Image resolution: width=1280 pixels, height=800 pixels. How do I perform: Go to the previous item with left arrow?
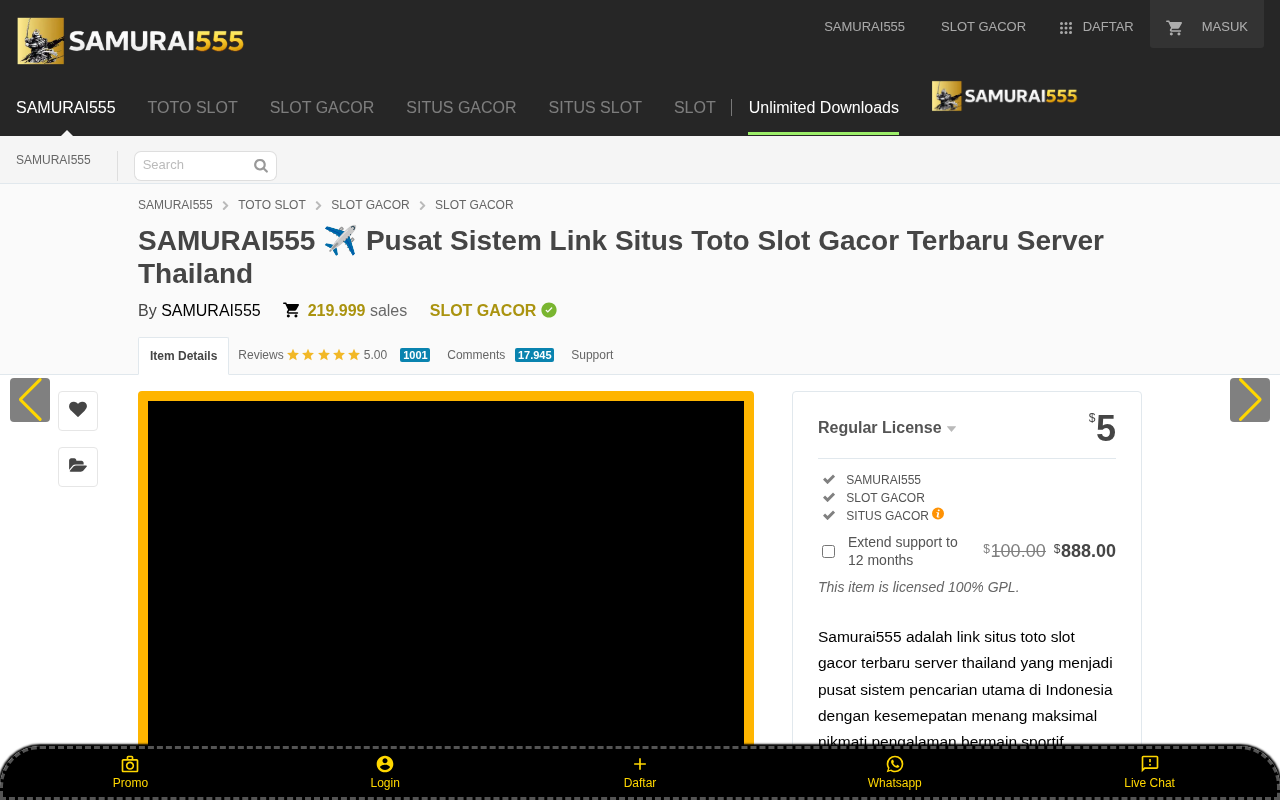click(x=30, y=400)
